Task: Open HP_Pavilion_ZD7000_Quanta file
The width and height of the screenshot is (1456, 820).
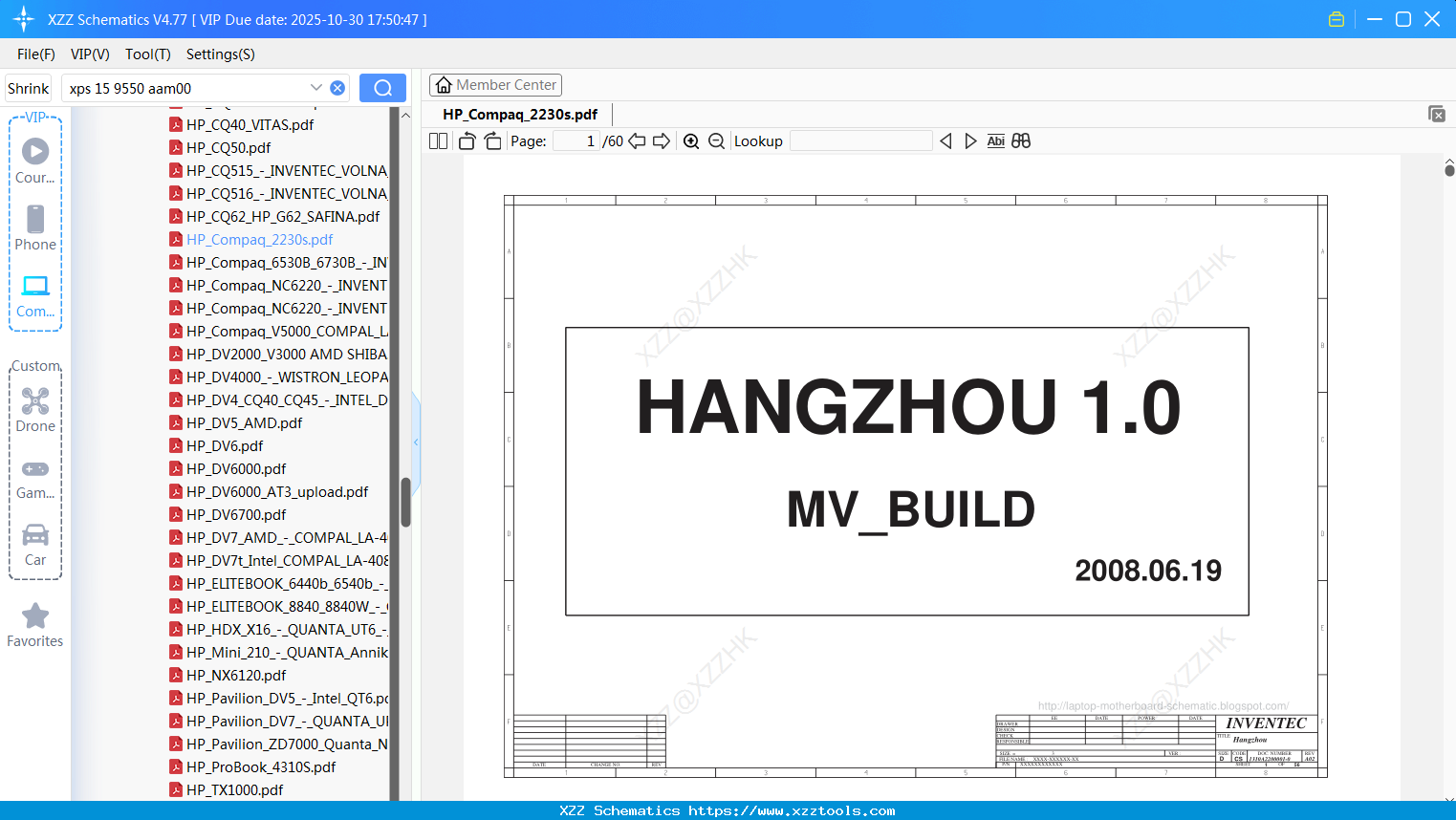Action: 278,744
